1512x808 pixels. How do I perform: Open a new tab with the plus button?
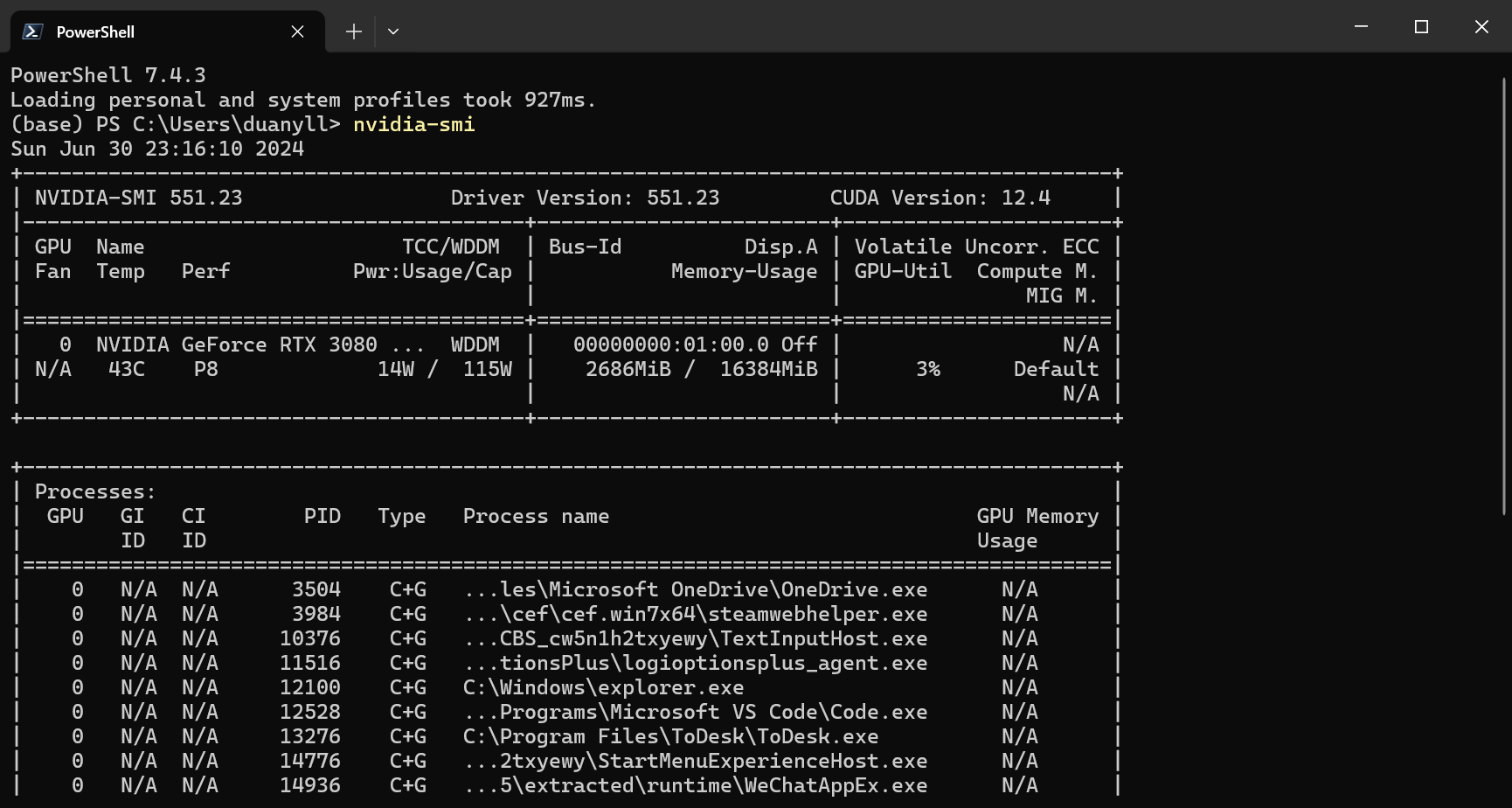click(353, 31)
